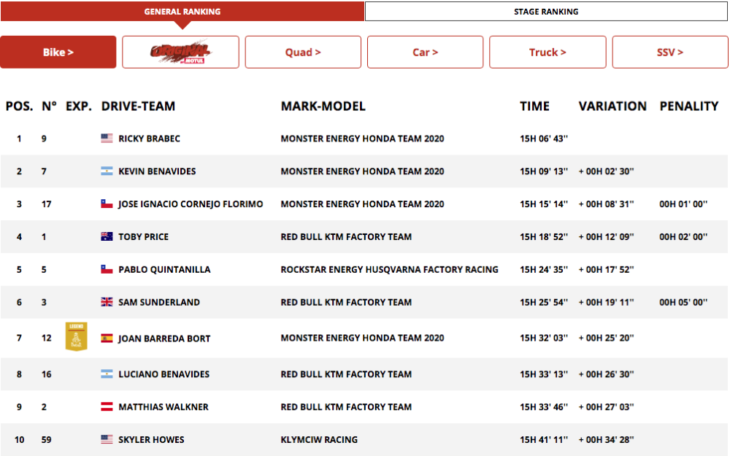
Task: Click the Chilean flag beside Pablo Quintanilla
Action: (x=107, y=269)
